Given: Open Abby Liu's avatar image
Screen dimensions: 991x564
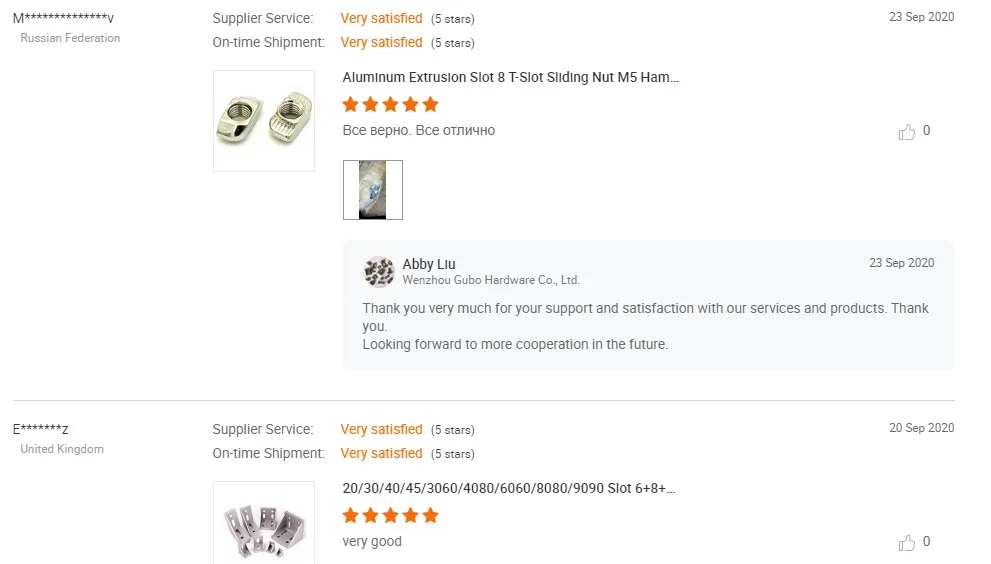Looking at the screenshot, I should point(379,272).
